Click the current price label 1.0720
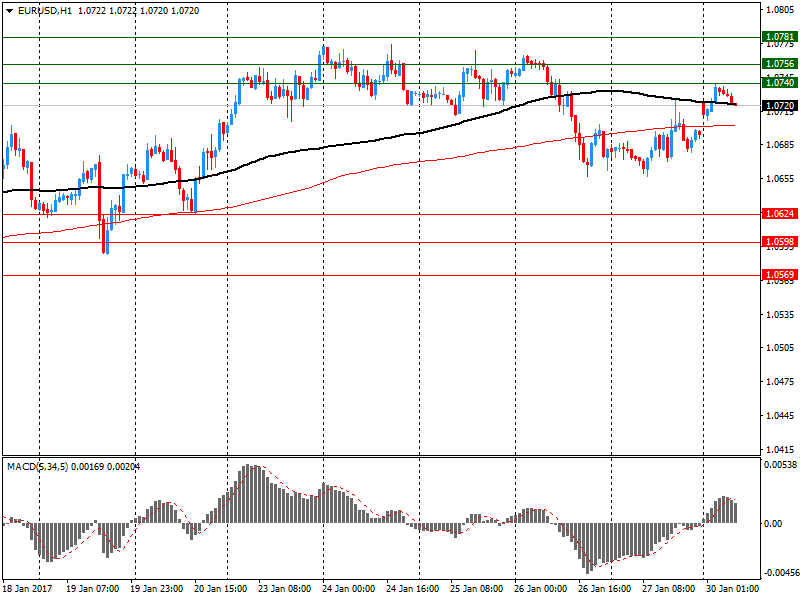This screenshot has width=800, height=600. coord(780,106)
